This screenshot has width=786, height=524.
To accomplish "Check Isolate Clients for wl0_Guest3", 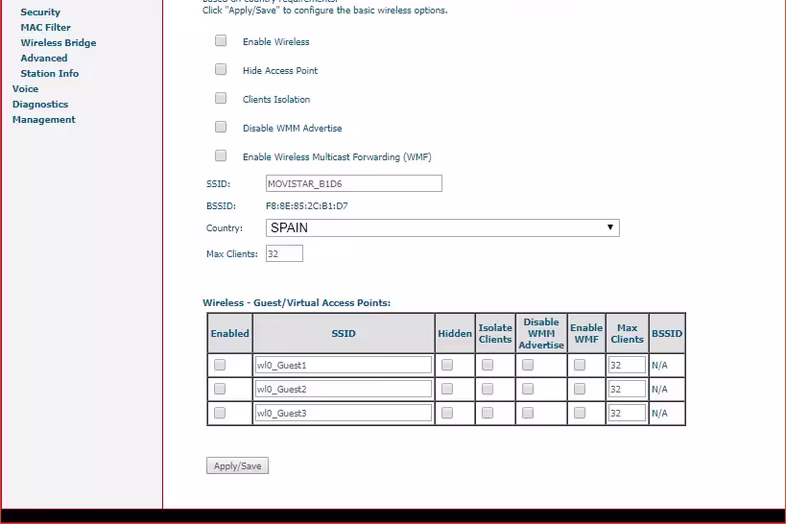I will [487, 413].
